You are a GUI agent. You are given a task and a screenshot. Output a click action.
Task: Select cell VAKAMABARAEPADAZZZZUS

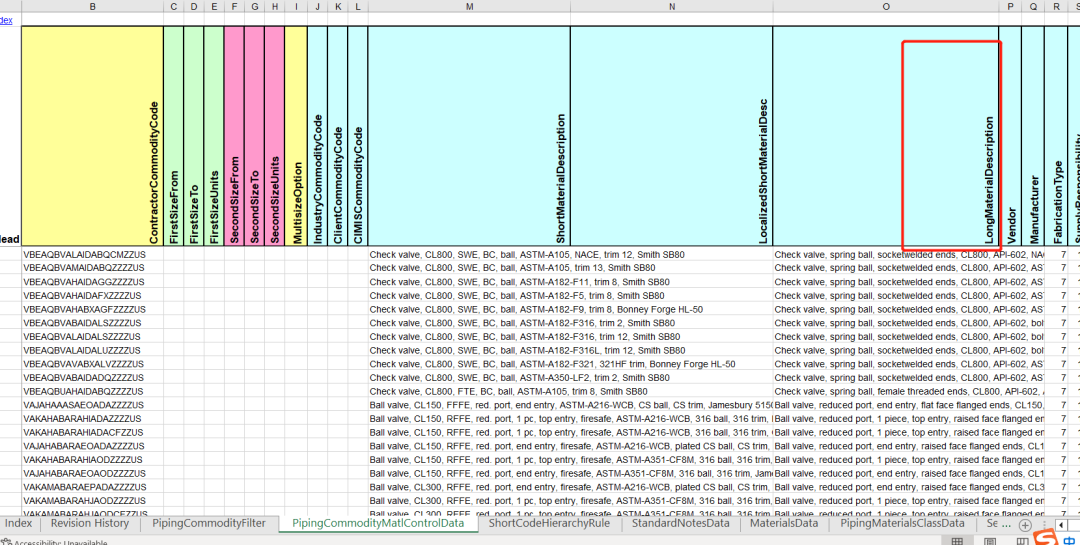tap(92, 487)
